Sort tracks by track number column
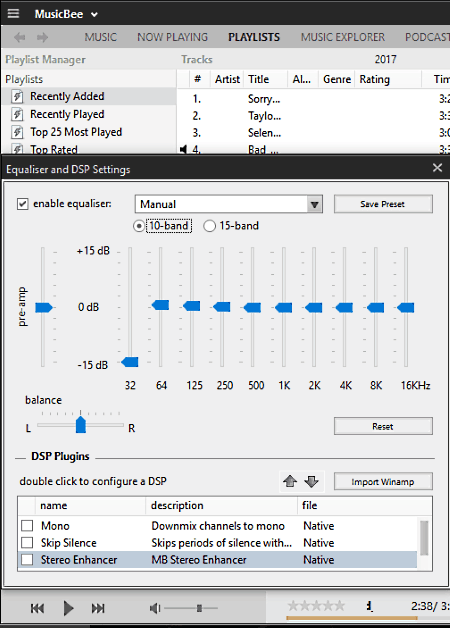This screenshot has height=628, width=450. click(198, 79)
